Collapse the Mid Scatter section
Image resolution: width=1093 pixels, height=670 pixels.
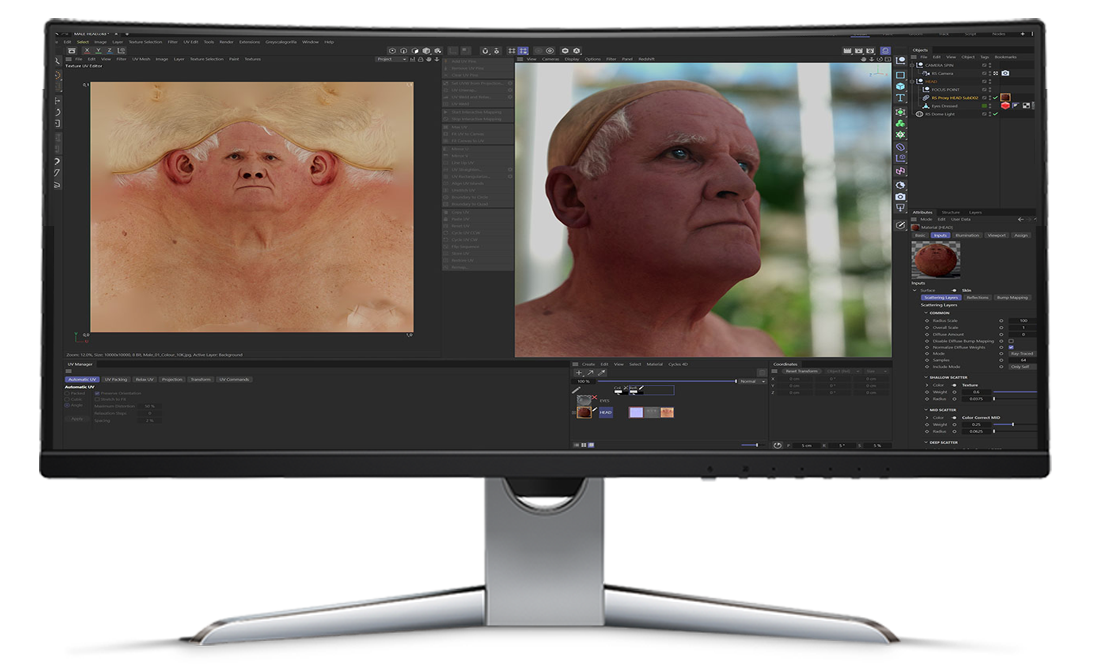(x=926, y=410)
